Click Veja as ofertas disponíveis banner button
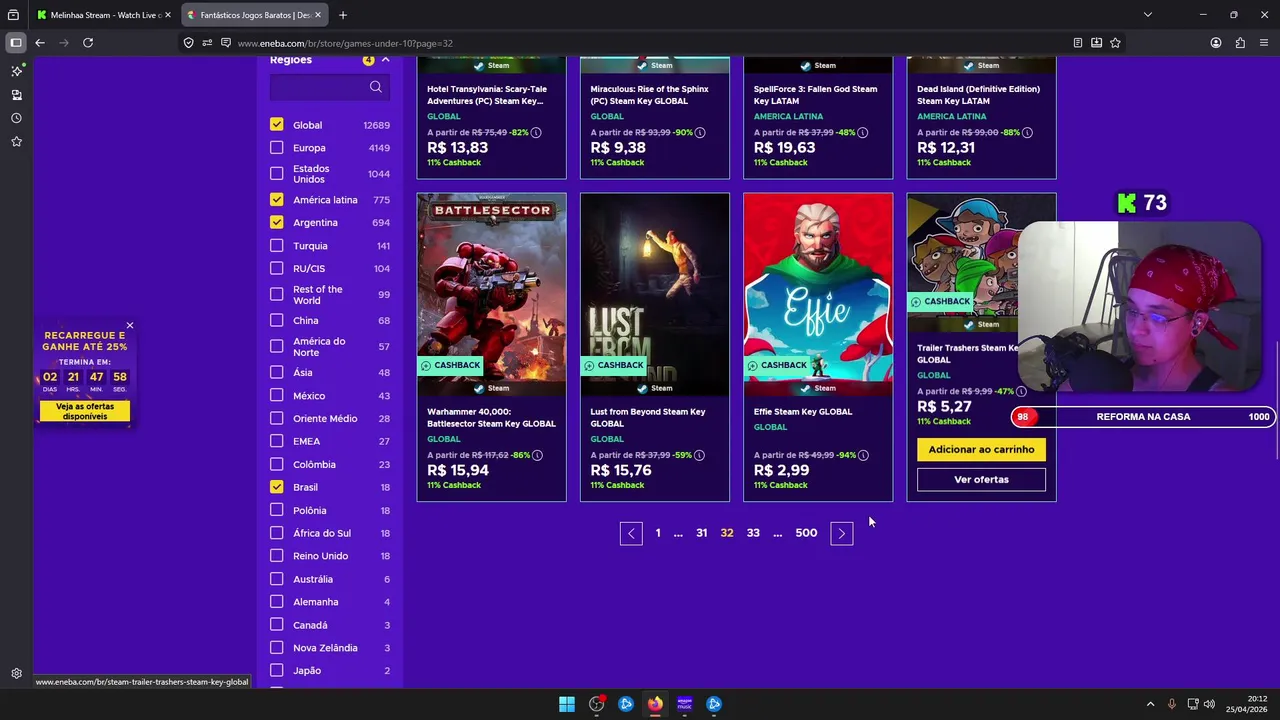The width and height of the screenshot is (1280, 720). (85, 411)
